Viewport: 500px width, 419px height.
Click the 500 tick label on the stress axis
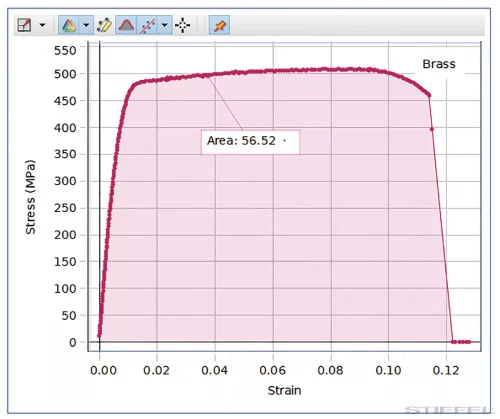65,74
